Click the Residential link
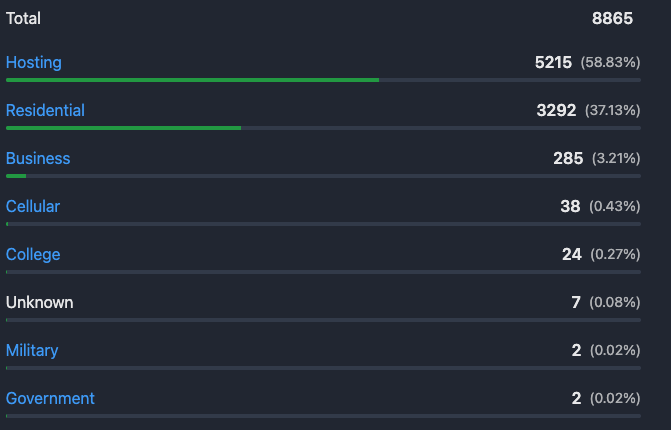 [45, 110]
